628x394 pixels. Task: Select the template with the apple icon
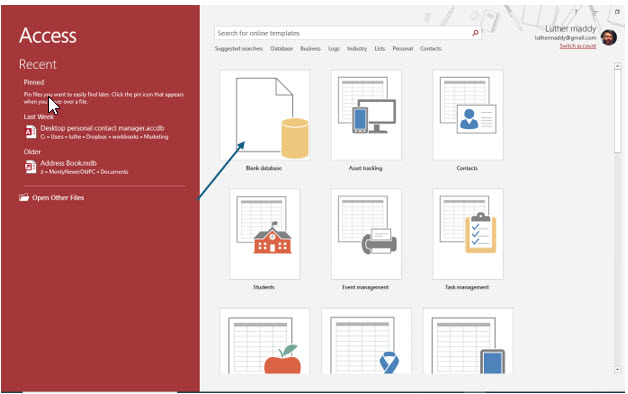click(x=264, y=341)
